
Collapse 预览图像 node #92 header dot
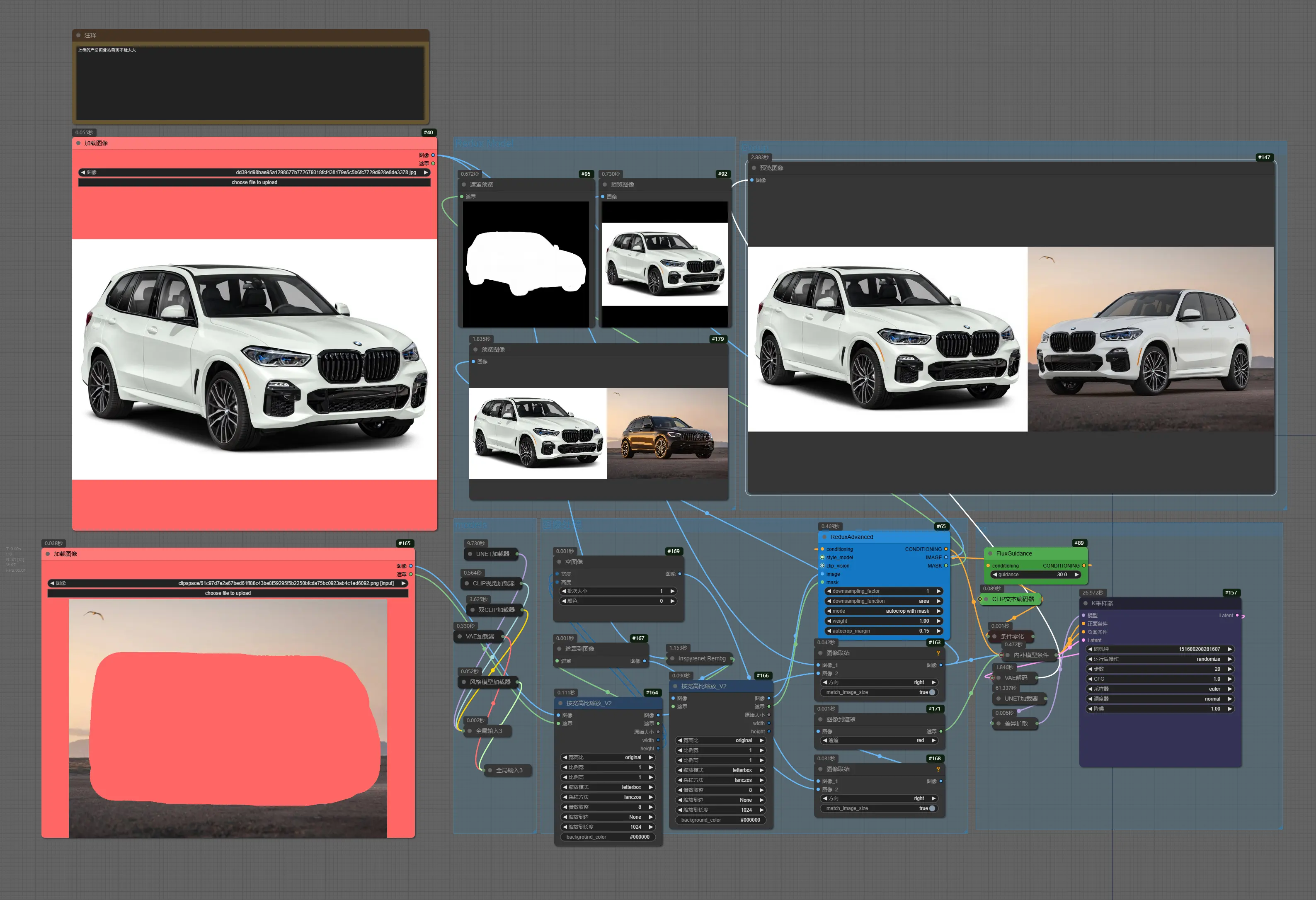pyautogui.click(x=605, y=184)
